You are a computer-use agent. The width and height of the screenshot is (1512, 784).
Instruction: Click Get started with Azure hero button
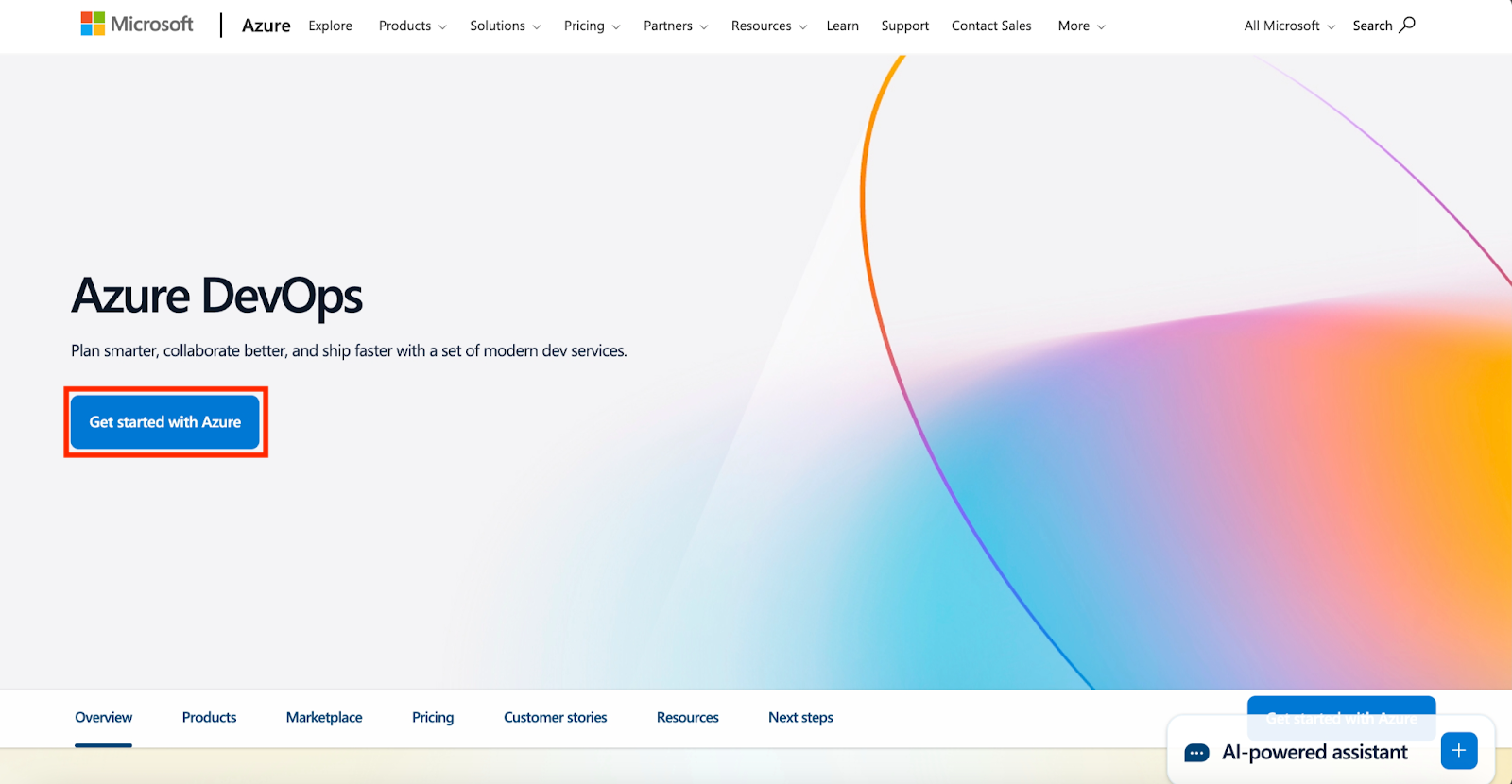165,422
